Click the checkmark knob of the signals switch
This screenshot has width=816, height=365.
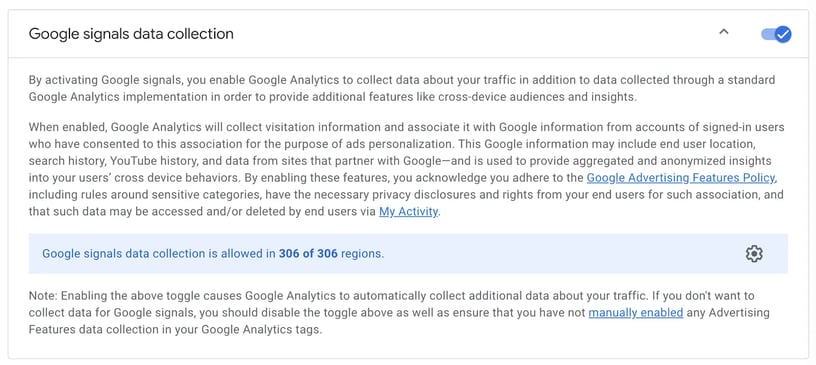pos(783,34)
